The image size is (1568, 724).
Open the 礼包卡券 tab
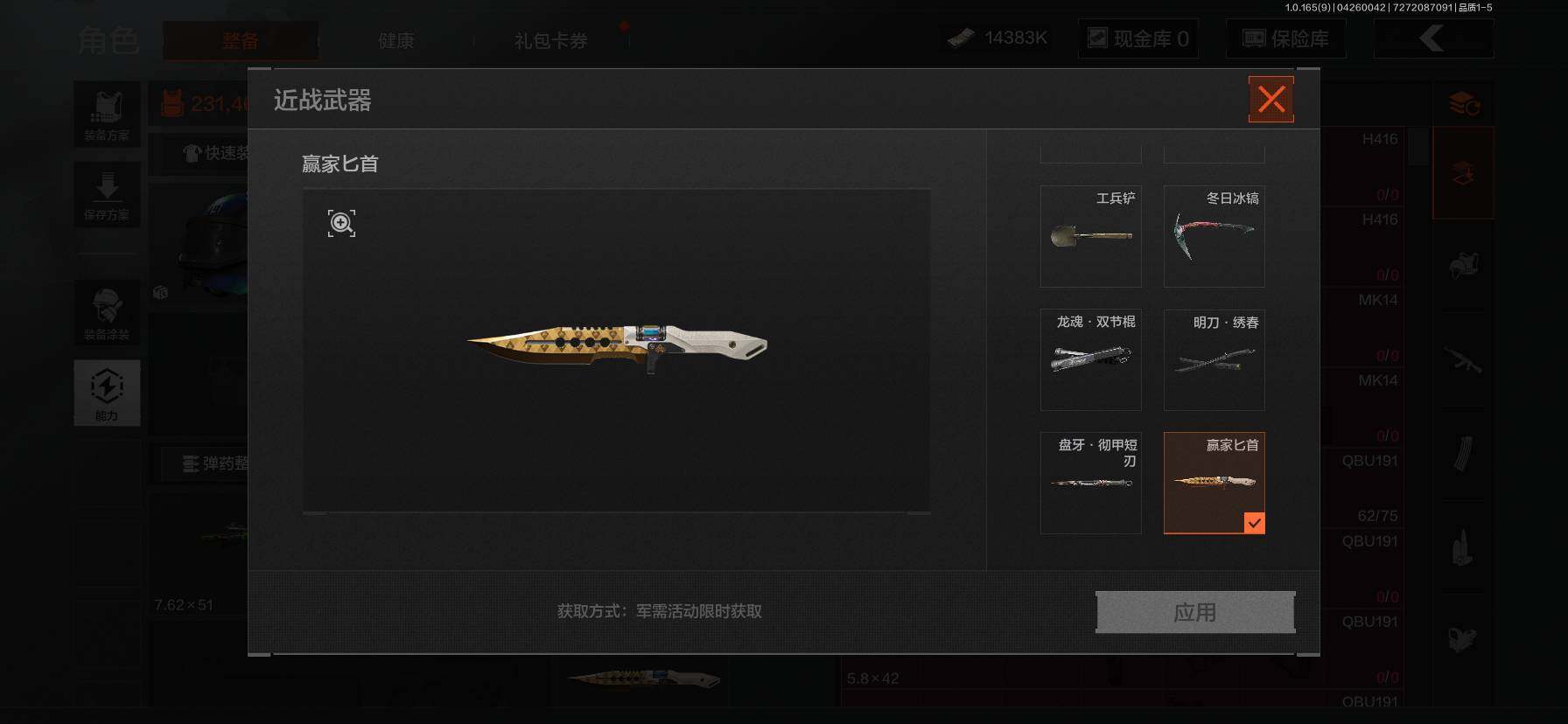(551, 40)
